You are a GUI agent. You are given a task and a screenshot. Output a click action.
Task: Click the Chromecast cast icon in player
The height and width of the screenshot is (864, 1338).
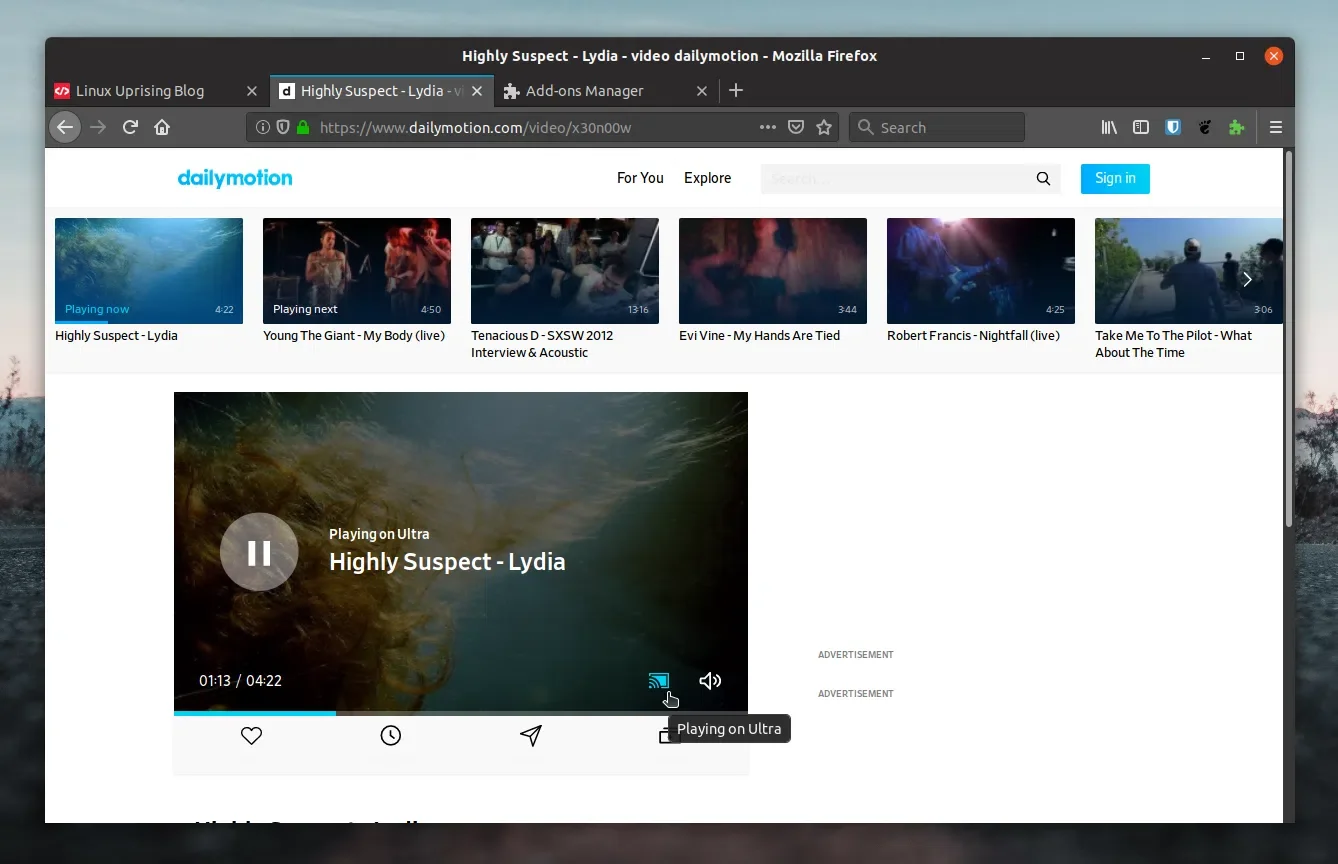coord(658,681)
